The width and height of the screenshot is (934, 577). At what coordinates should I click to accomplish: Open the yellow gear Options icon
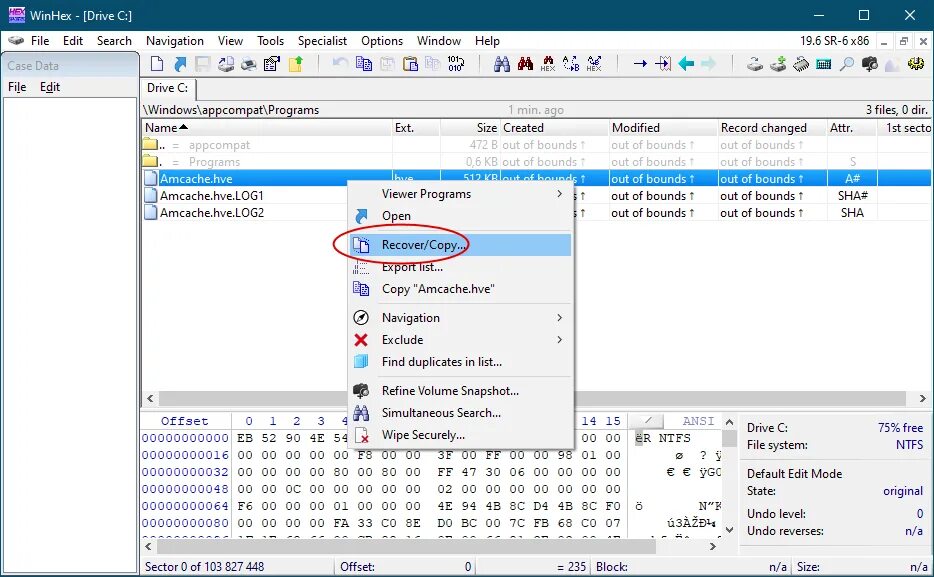point(916,63)
